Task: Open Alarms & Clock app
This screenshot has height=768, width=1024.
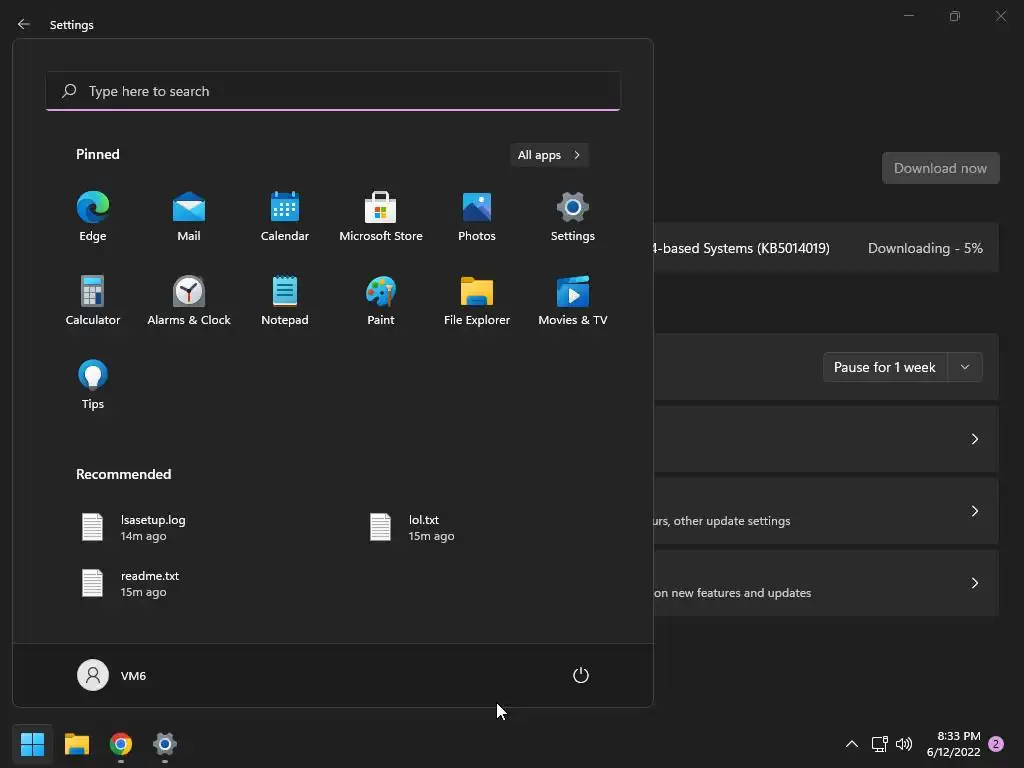Action: coord(189,300)
